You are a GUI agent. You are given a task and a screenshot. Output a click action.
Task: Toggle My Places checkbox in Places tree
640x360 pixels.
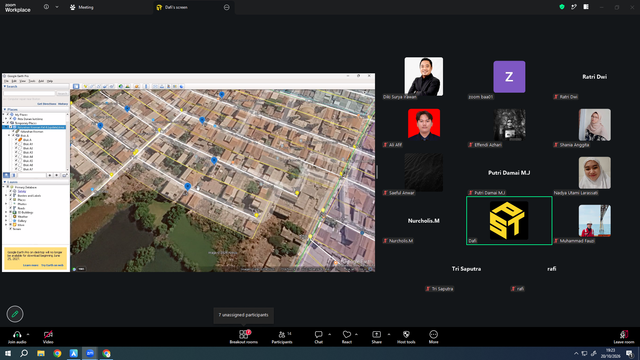point(7,115)
